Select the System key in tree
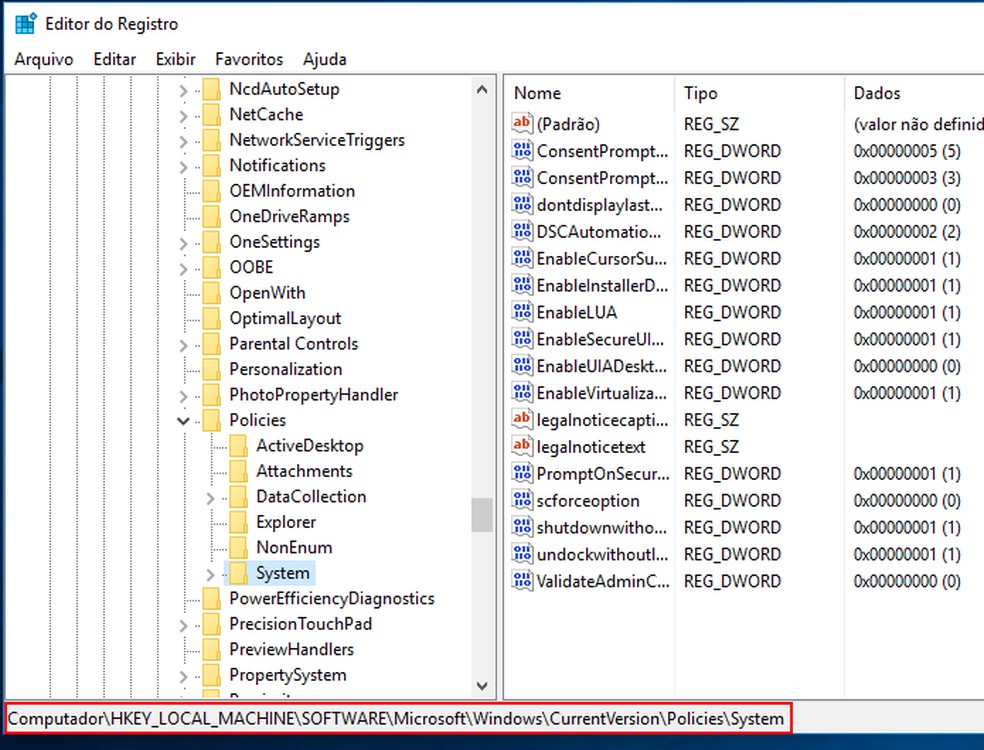 282,573
